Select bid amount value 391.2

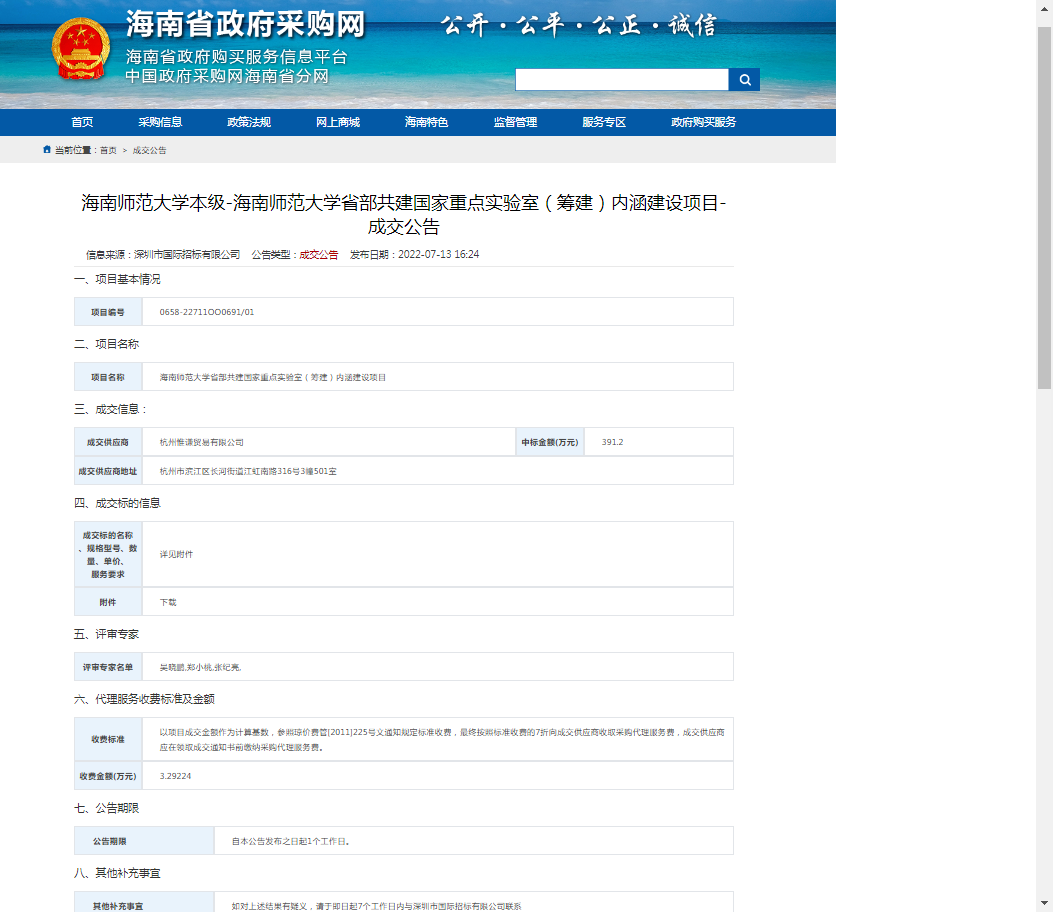(x=612, y=443)
